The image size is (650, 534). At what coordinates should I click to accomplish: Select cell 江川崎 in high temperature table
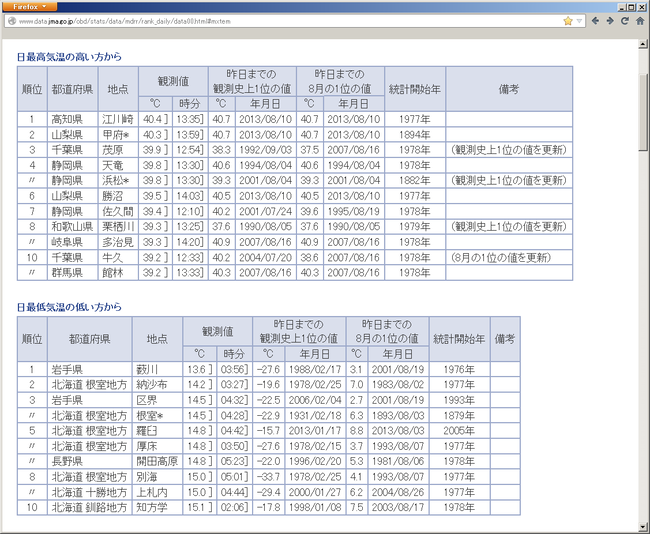coord(118,119)
